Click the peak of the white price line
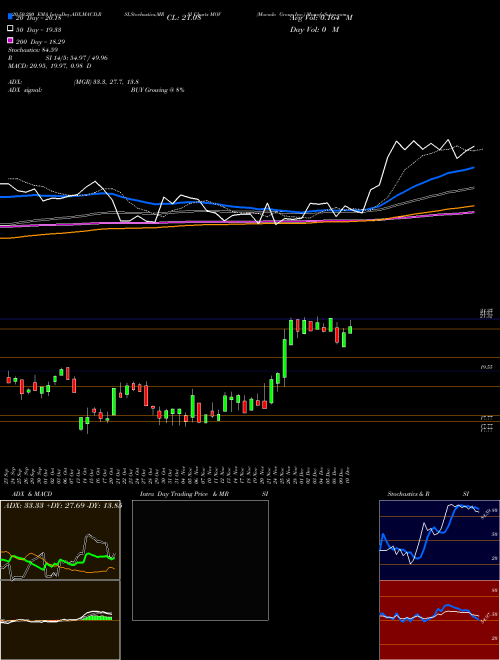The width and height of the screenshot is (500, 660). point(448,140)
